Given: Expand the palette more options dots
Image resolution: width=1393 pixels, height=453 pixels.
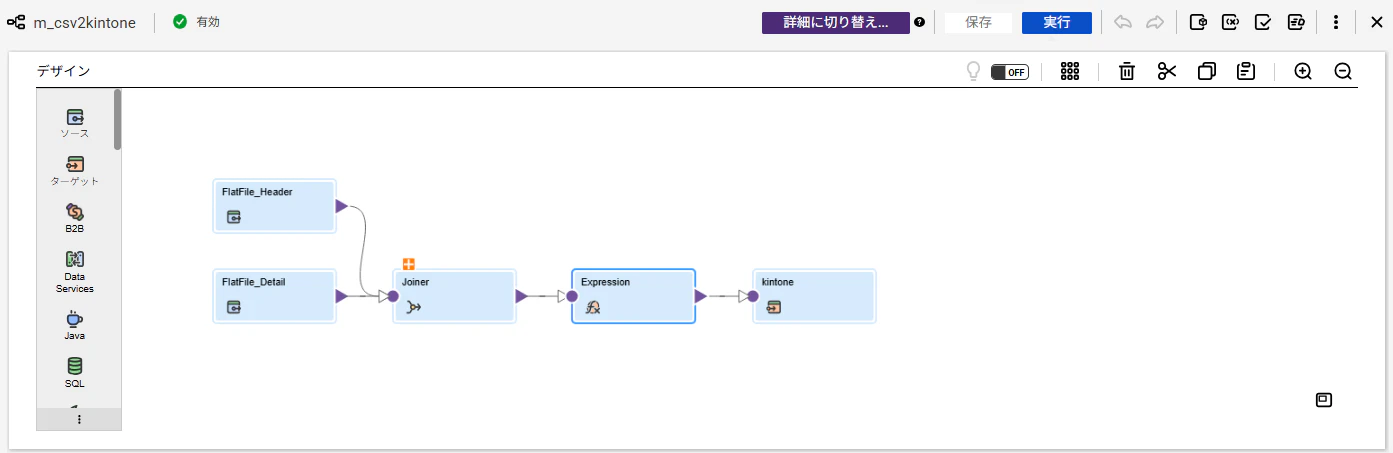Looking at the screenshot, I should point(79,420).
